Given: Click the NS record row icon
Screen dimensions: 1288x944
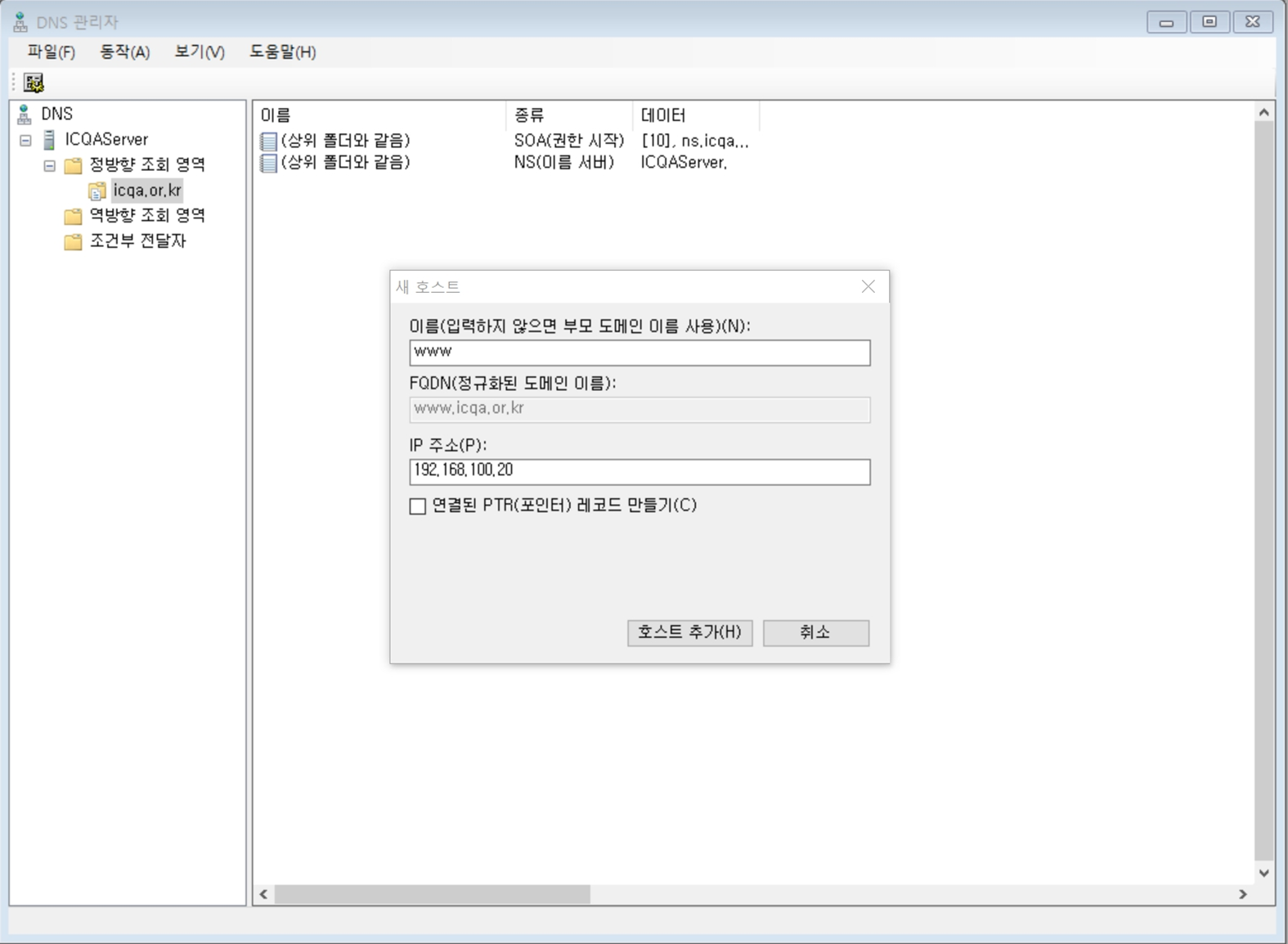Looking at the screenshot, I should 268,163.
